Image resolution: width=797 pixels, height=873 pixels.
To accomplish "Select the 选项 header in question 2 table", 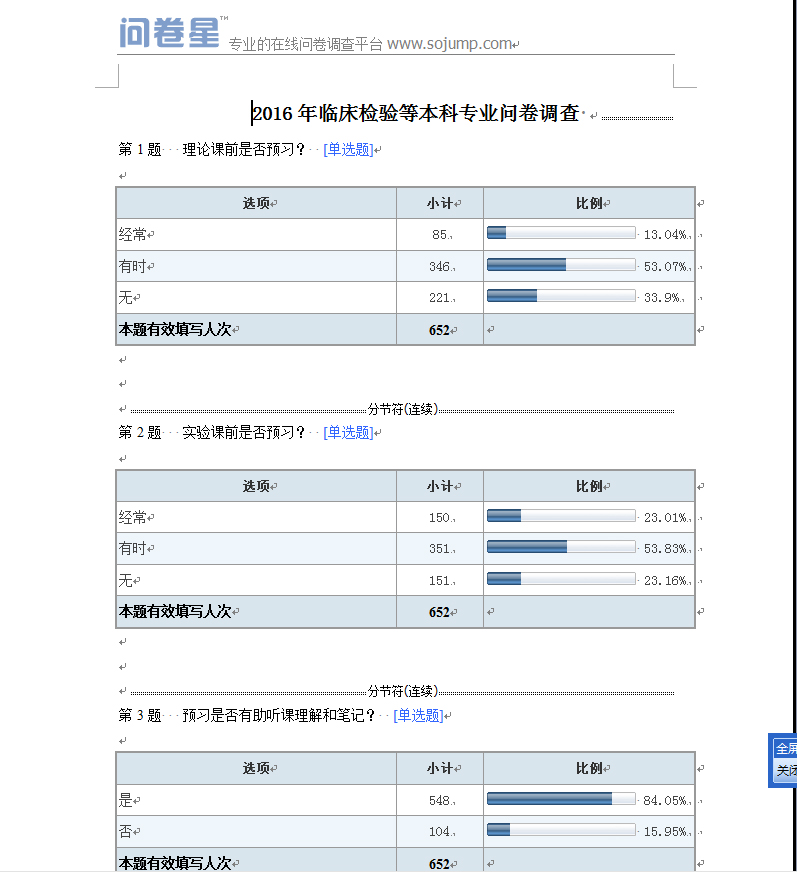I will point(256,486).
